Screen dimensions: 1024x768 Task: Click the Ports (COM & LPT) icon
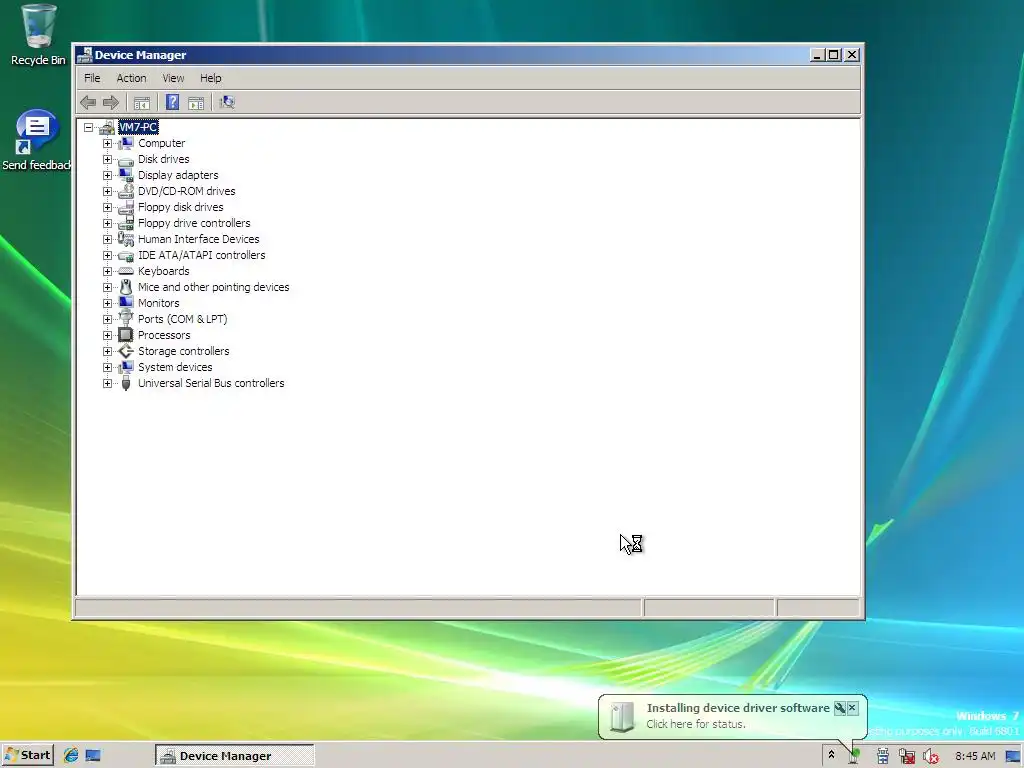click(126, 319)
